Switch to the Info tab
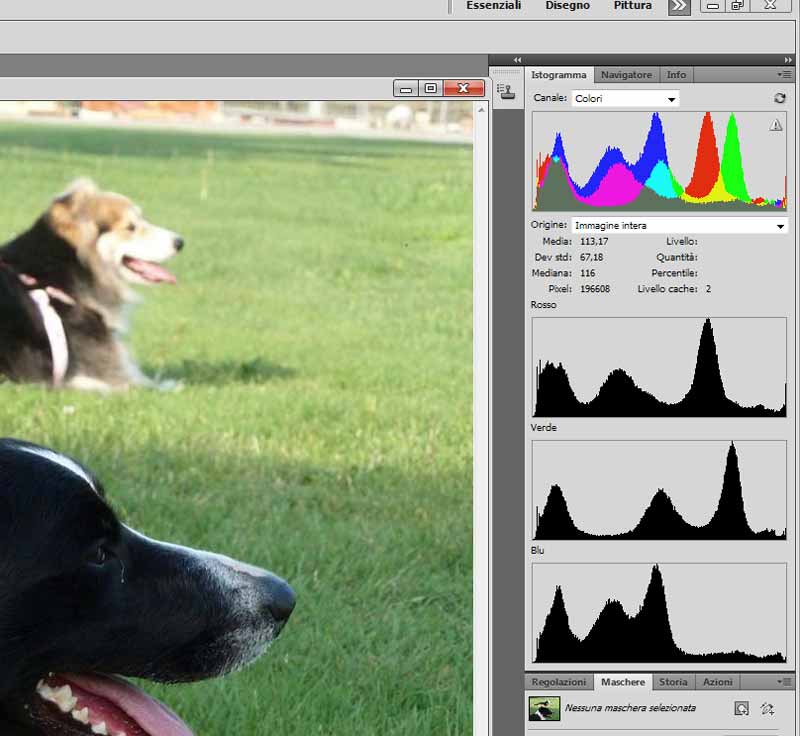Screen dimensions: 800x736 pyautogui.click(x=677, y=75)
